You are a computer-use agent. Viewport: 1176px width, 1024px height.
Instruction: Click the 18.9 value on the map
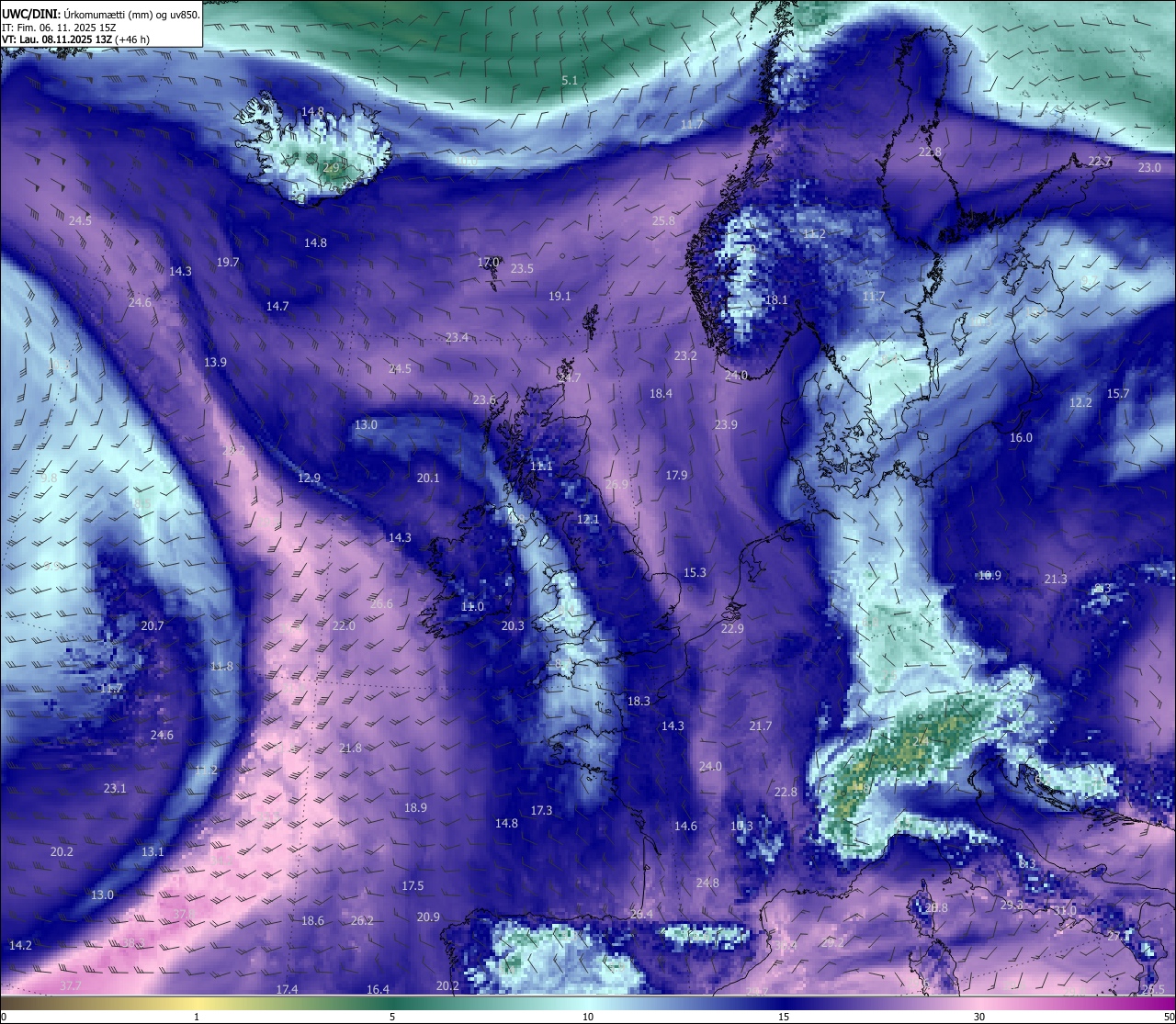point(415,807)
